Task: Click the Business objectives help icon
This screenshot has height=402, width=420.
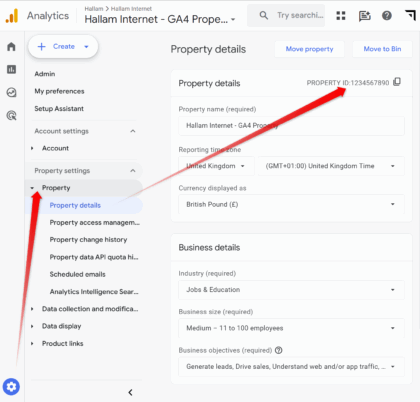Action: pyautogui.click(x=279, y=350)
